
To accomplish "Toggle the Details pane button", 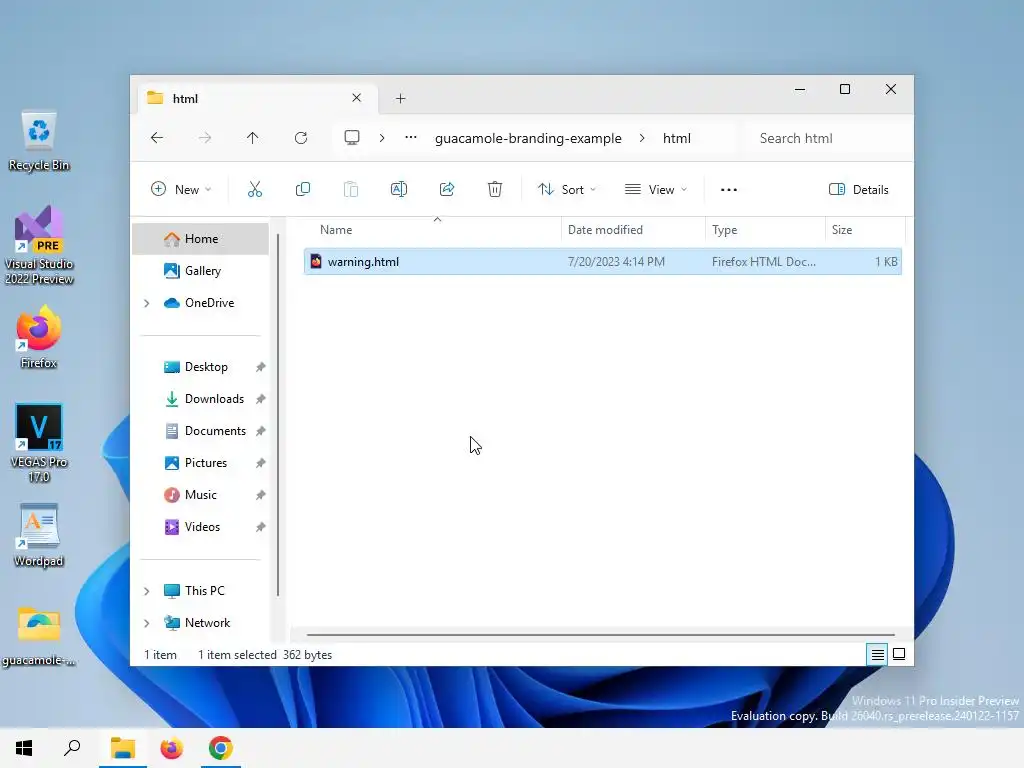I will point(858,189).
